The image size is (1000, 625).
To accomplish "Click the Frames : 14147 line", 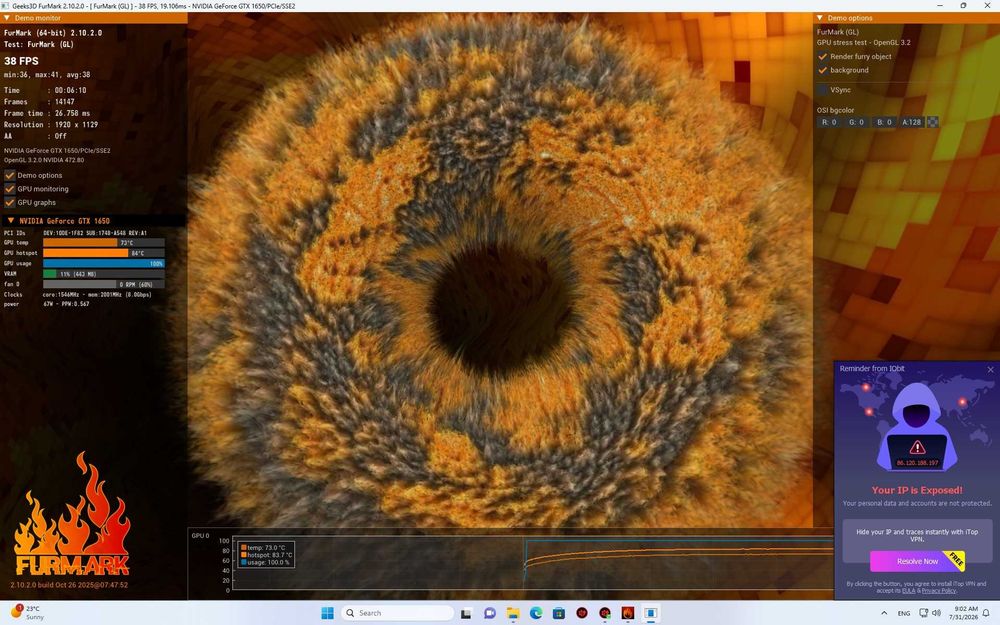I will click(39, 102).
